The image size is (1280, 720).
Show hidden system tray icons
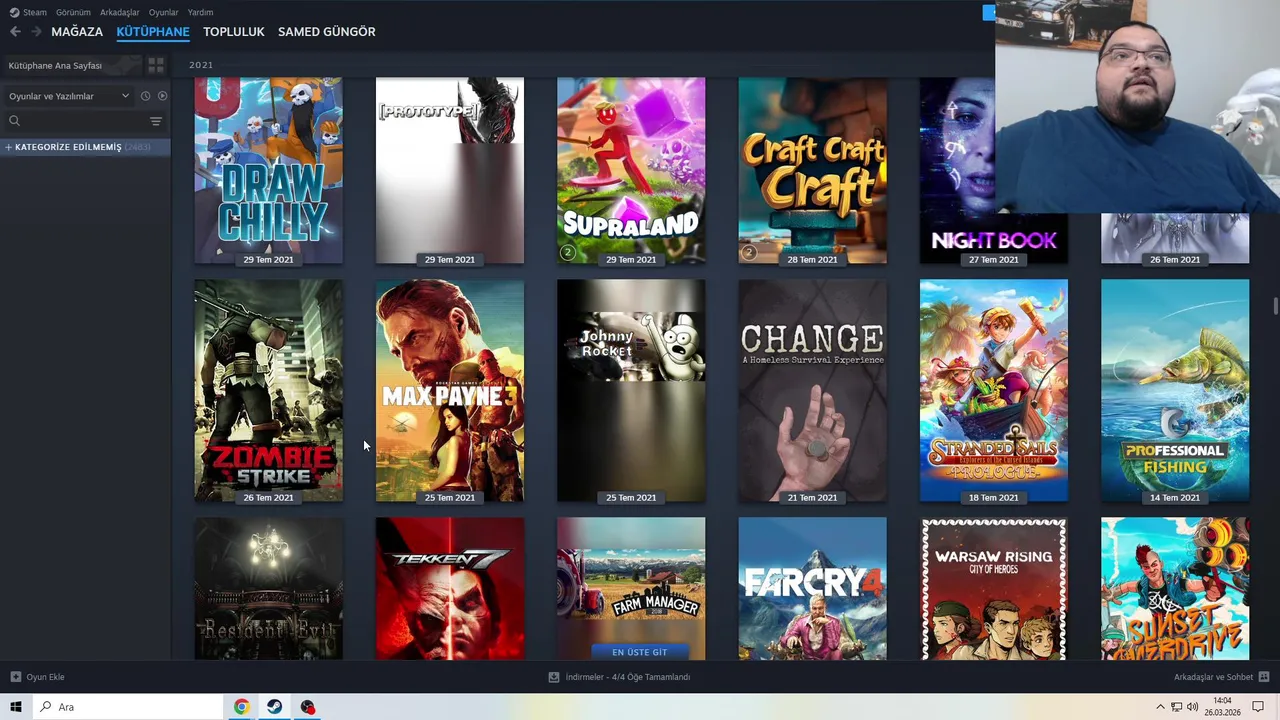1160,707
